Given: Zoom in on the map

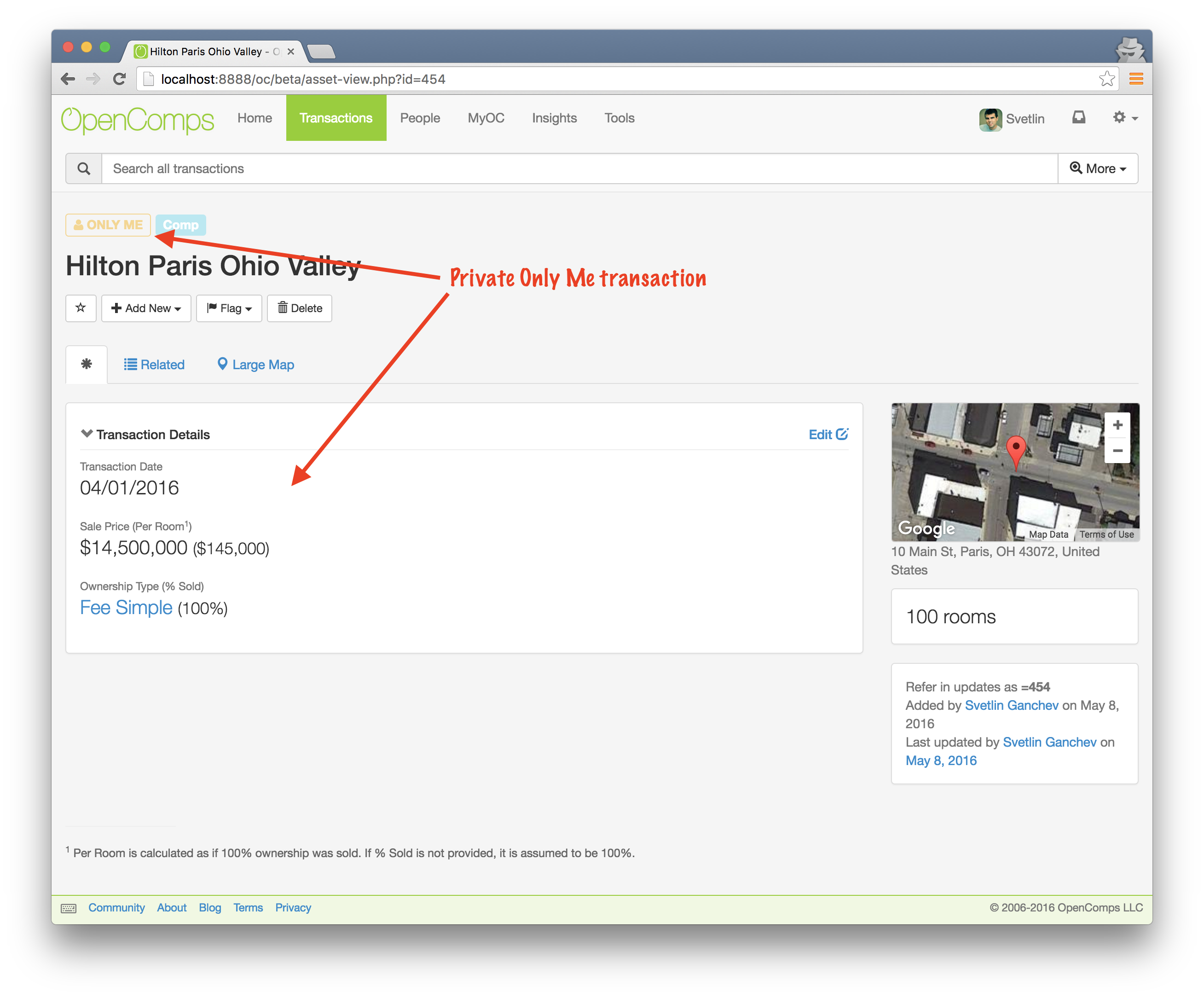Looking at the screenshot, I should (x=1117, y=425).
